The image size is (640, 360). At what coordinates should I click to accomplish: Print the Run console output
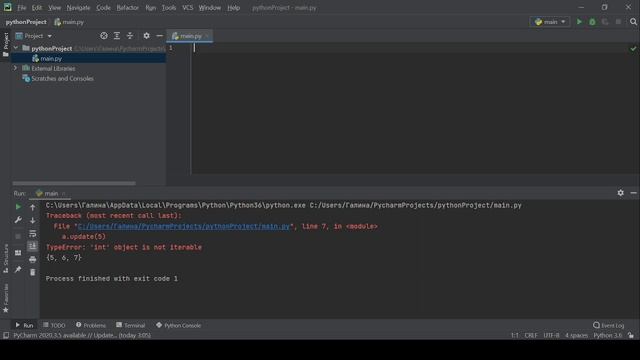click(x=33, y=259)
